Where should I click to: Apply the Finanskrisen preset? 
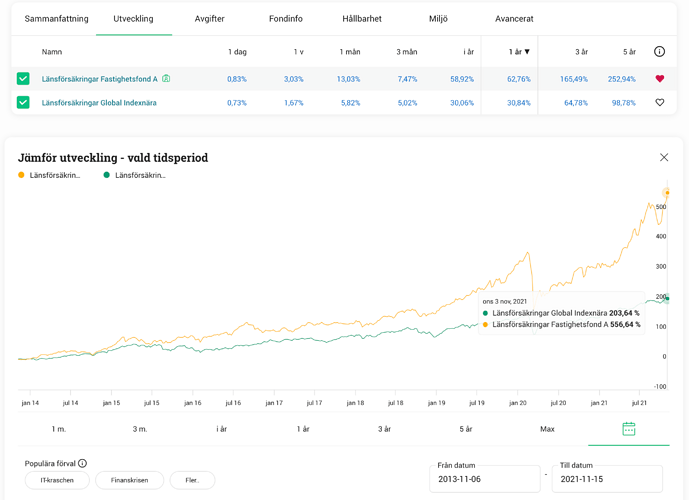(129, 481)
